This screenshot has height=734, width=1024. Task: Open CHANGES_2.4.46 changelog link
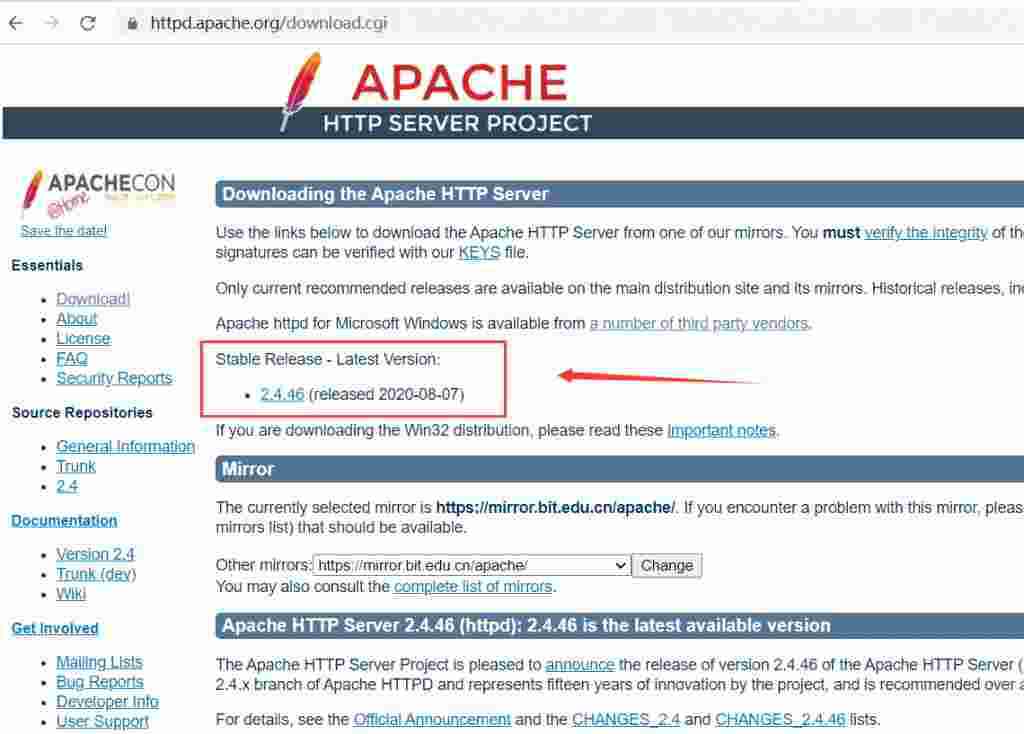tap(780, 719)
